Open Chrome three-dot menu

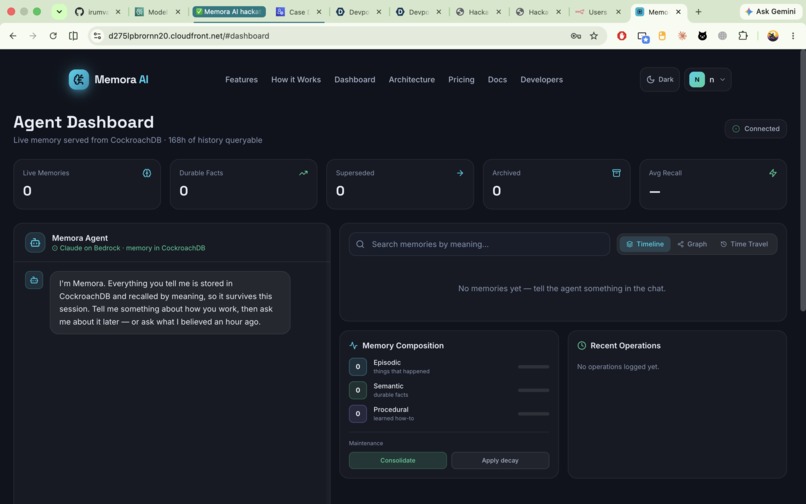click(793, 36)
